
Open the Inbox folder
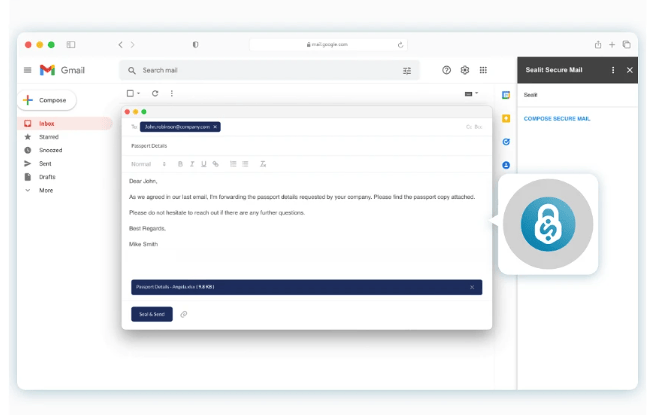pos(47,124)
